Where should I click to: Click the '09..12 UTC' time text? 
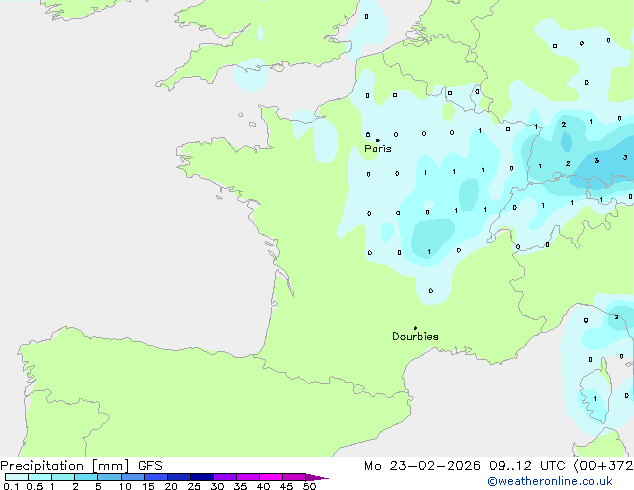coord(527,466)
